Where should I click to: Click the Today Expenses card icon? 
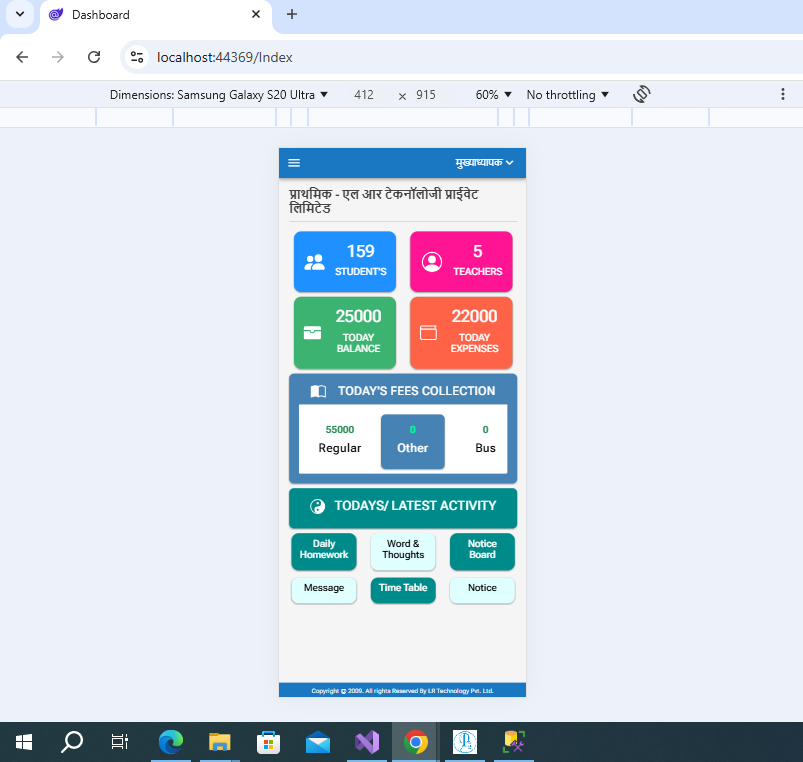(429, 333)
